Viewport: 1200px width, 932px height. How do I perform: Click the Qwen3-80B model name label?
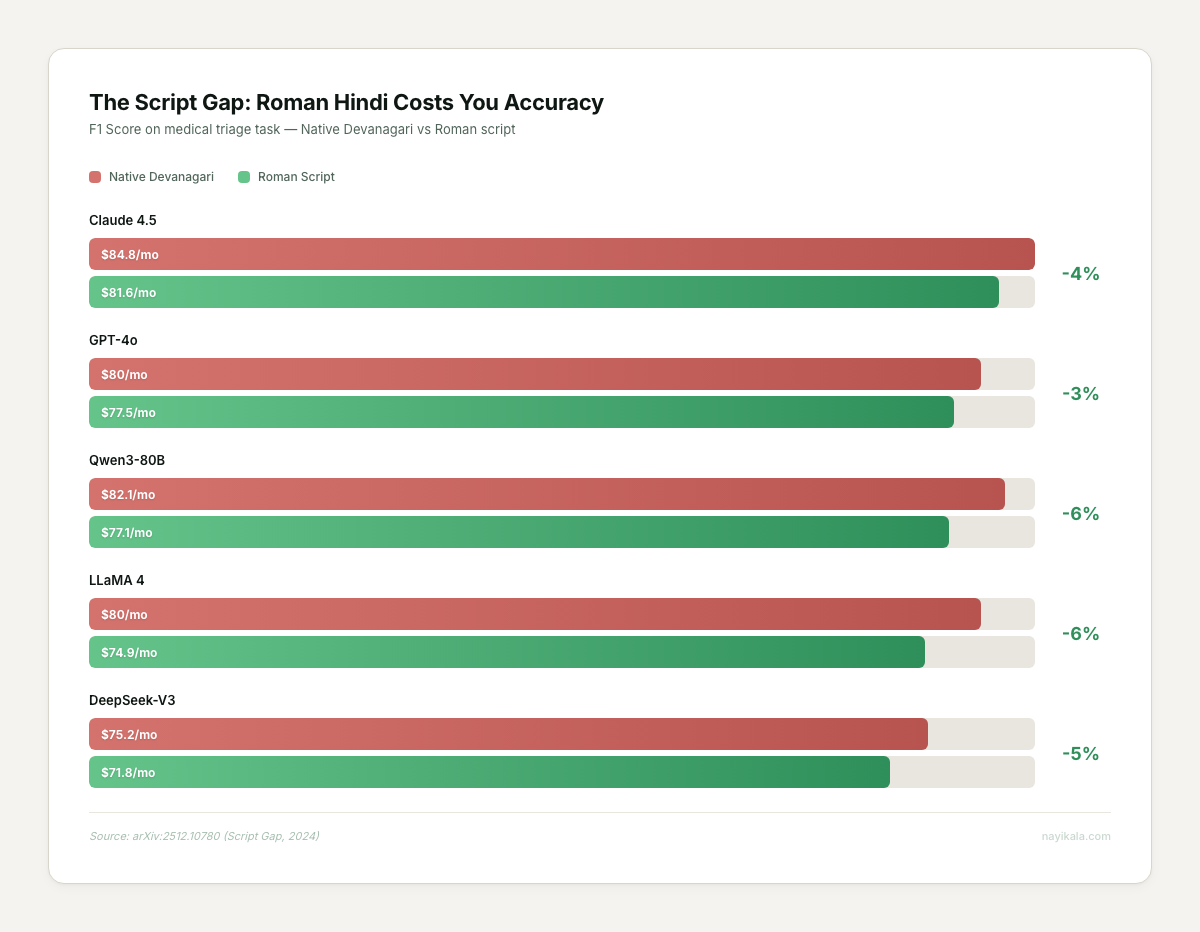127,460
